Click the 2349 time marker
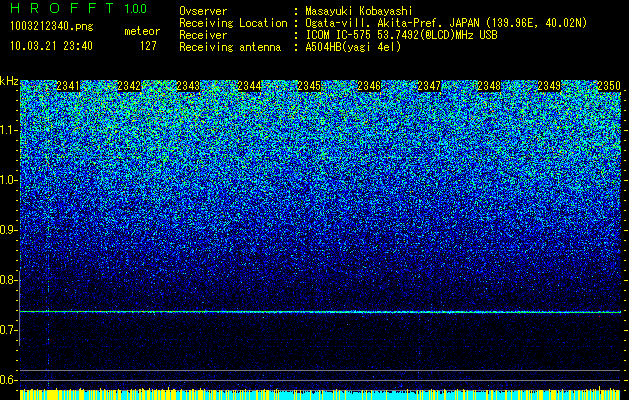629x400 pixels. [x=549, y=86]
